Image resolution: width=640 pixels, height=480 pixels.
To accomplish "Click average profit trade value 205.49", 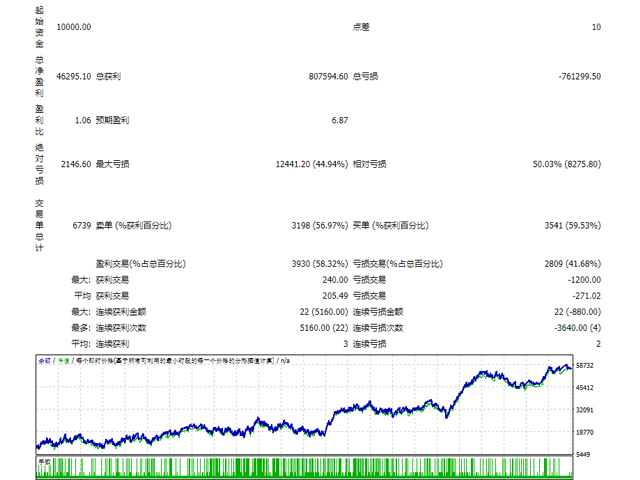I will click(x=335, y=296).
